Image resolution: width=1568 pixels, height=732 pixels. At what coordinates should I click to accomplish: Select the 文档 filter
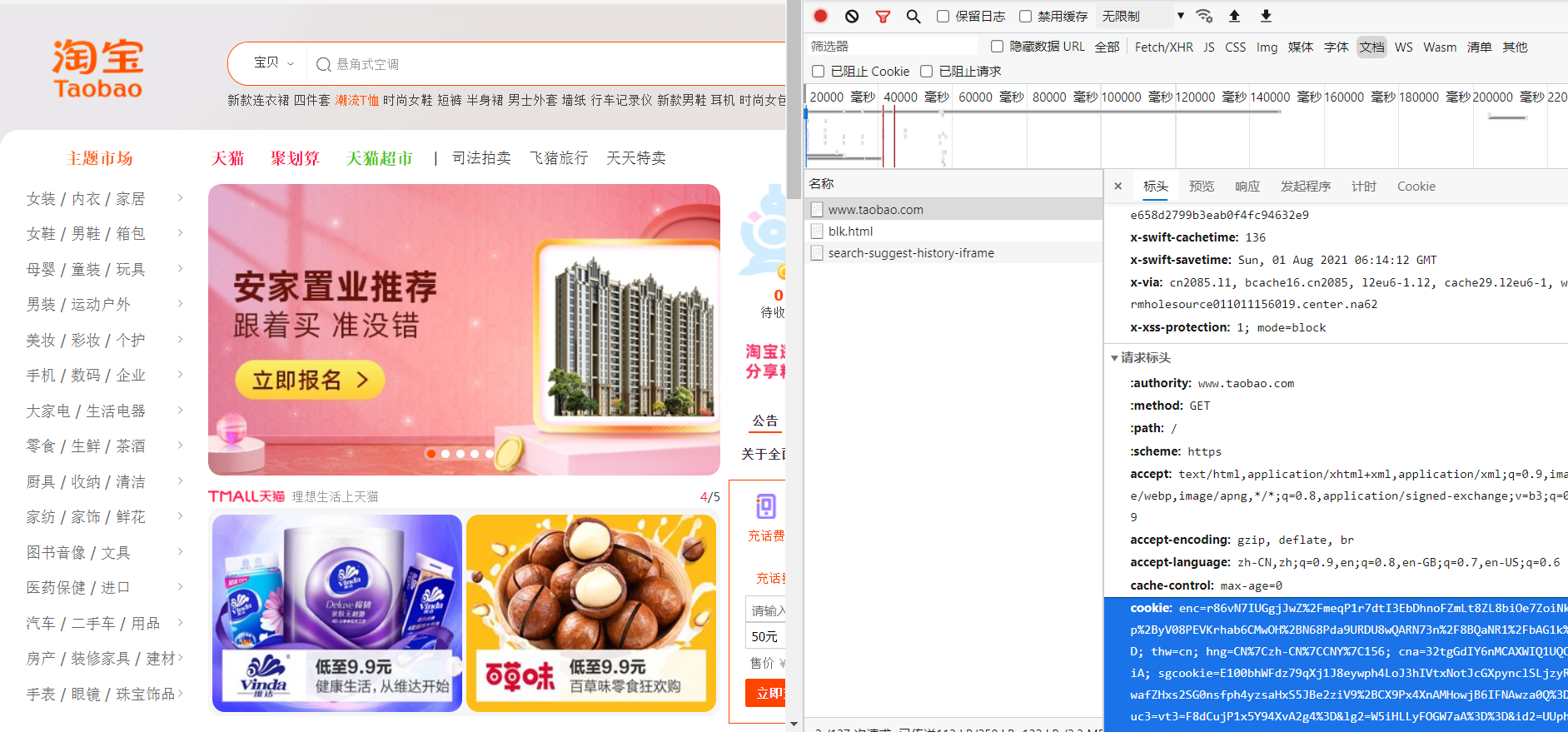pyautogui.click(x=1371, y=47)
